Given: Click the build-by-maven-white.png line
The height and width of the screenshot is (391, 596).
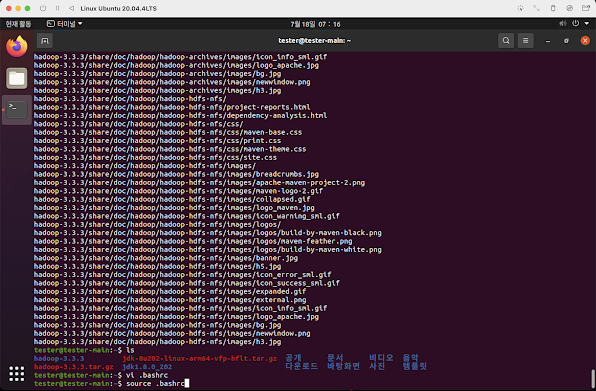Looking at the screenshot, I should pyautogui.click(x=208, y=249).
